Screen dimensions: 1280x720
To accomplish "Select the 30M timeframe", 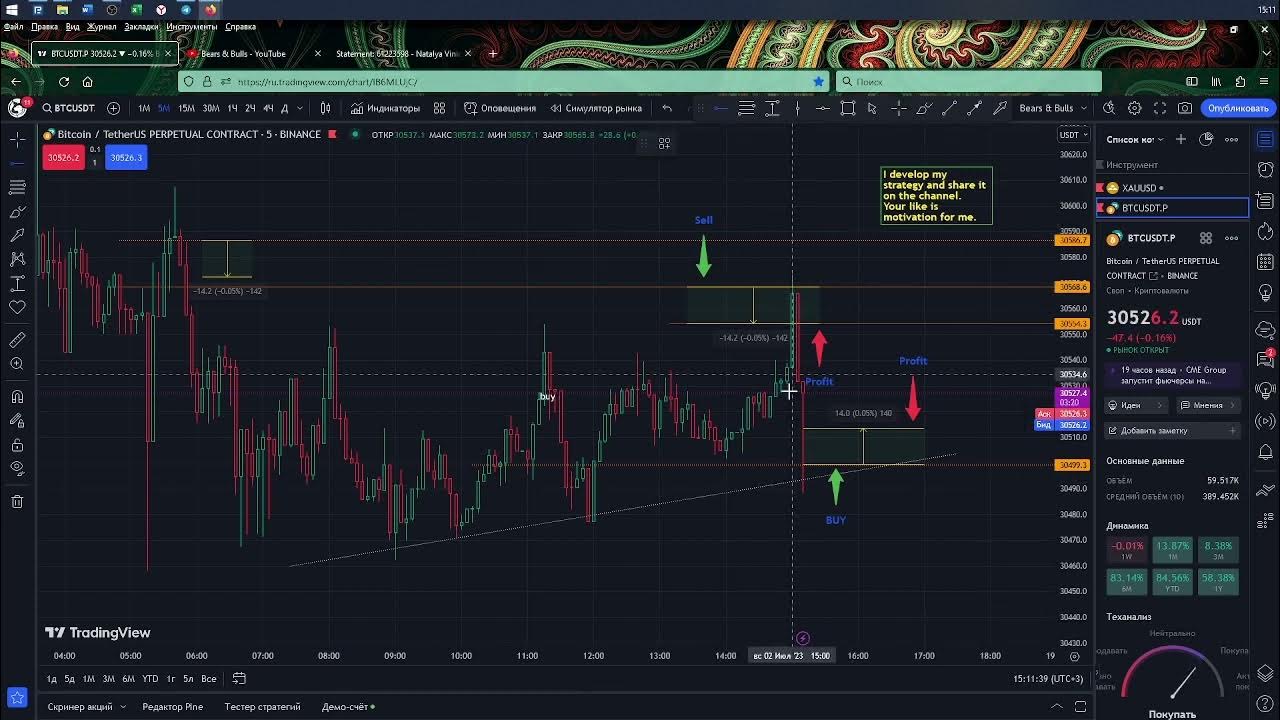I will 211,108.
